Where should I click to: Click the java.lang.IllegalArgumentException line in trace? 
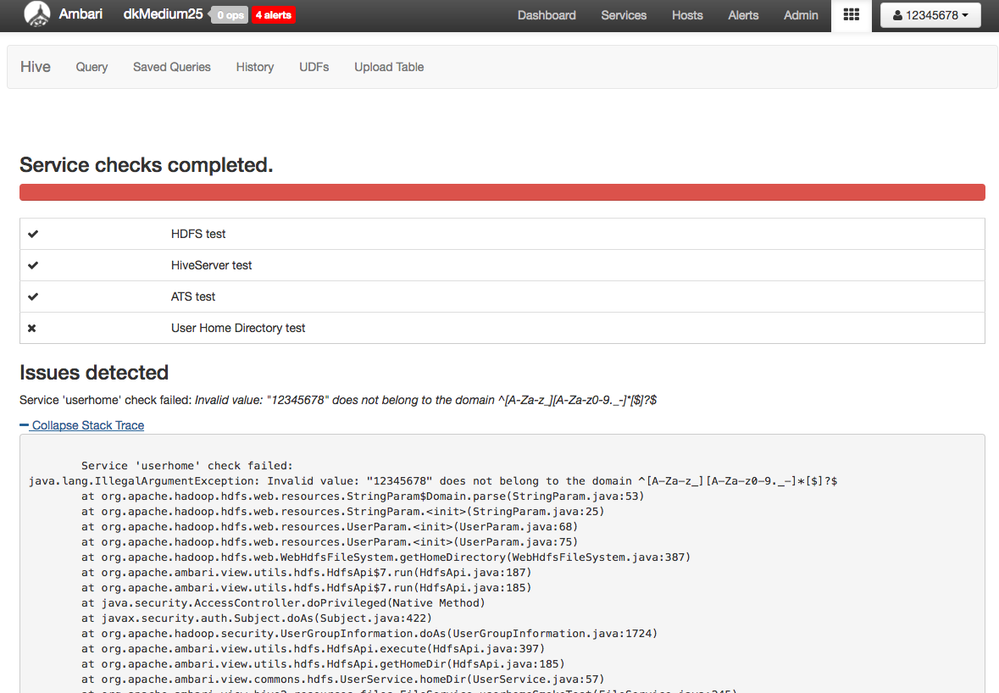433,481
